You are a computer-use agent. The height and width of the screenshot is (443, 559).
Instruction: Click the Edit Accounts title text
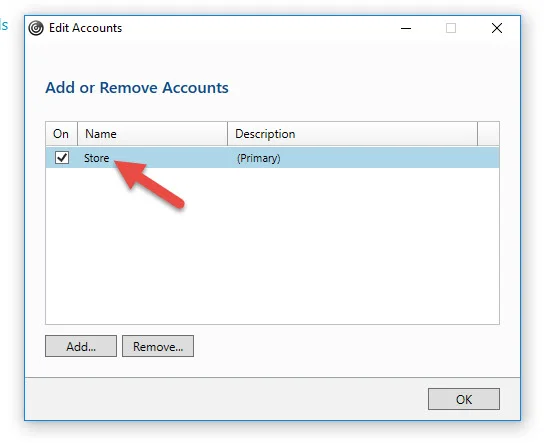click(86, 28)
